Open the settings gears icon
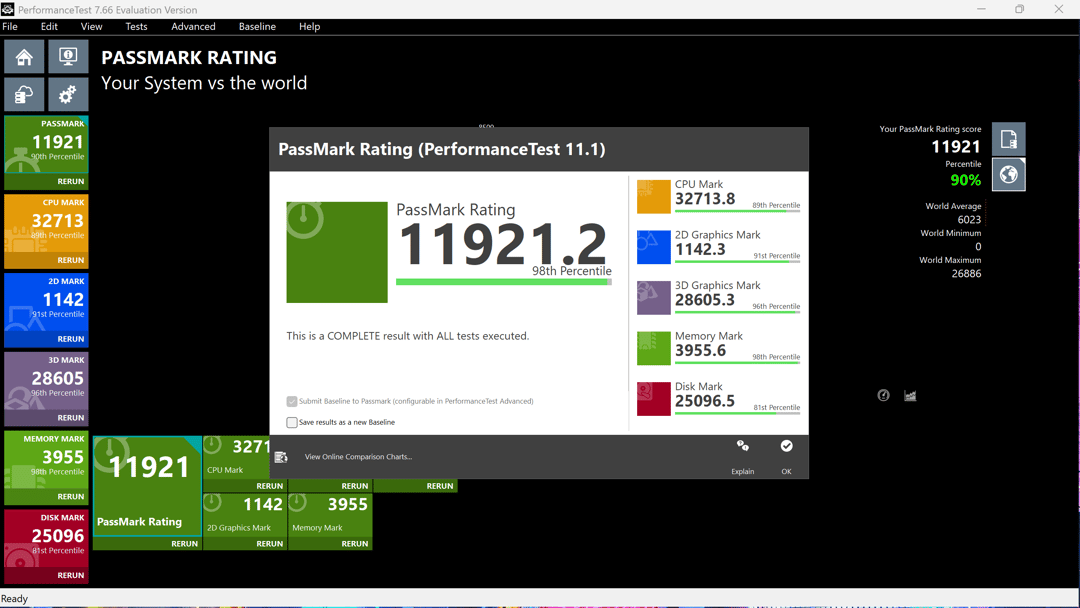 pos(68,94)
